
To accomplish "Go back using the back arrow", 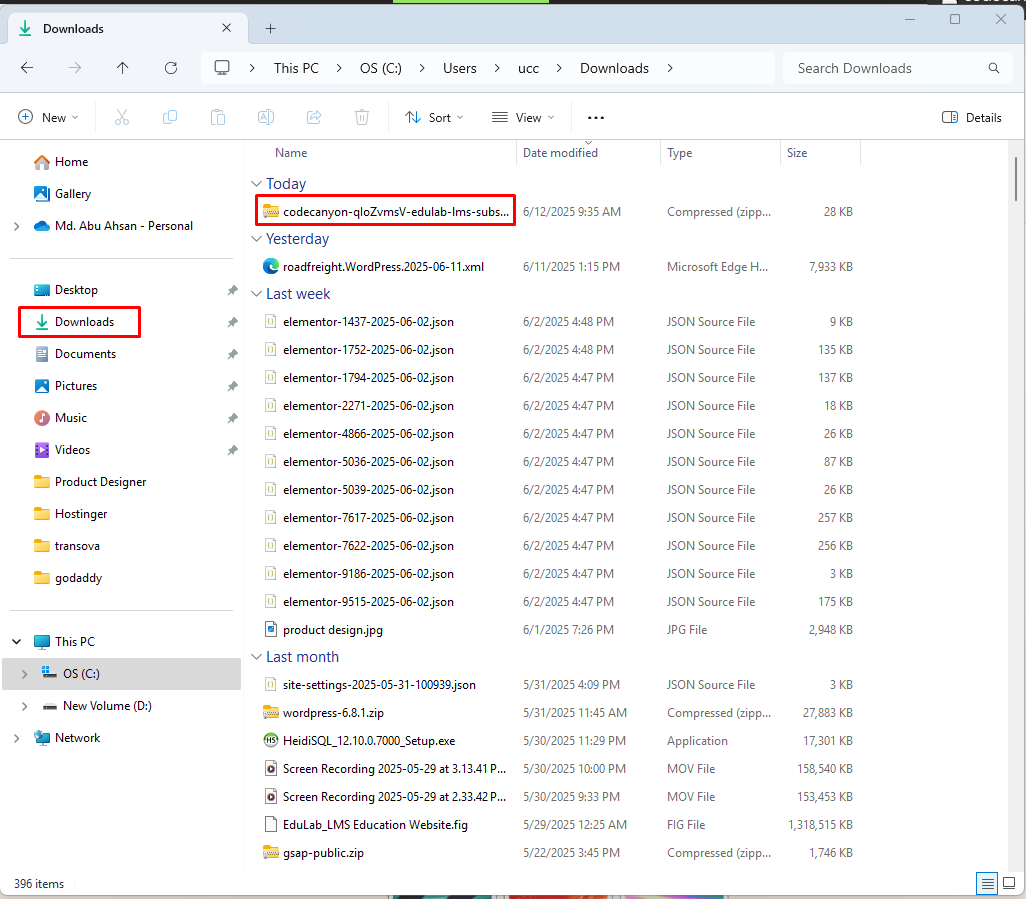I will click(27, 68).
